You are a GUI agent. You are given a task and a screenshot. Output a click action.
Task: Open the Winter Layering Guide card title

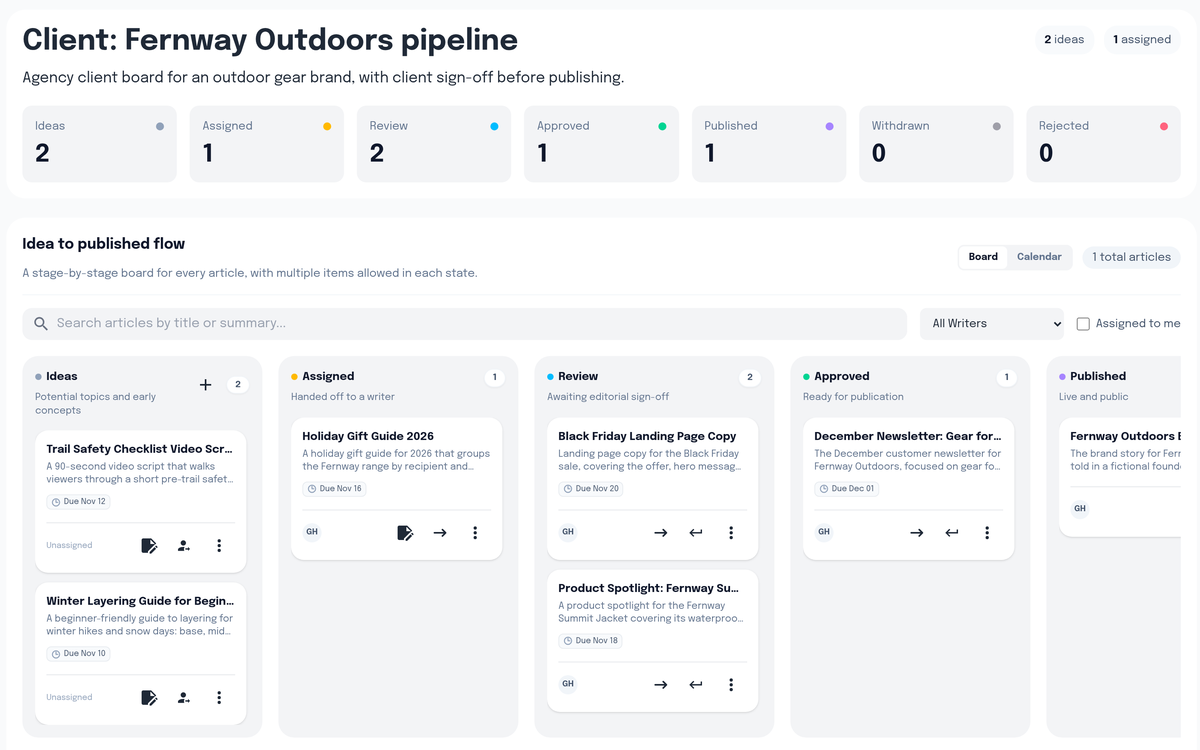coord(140,601)
